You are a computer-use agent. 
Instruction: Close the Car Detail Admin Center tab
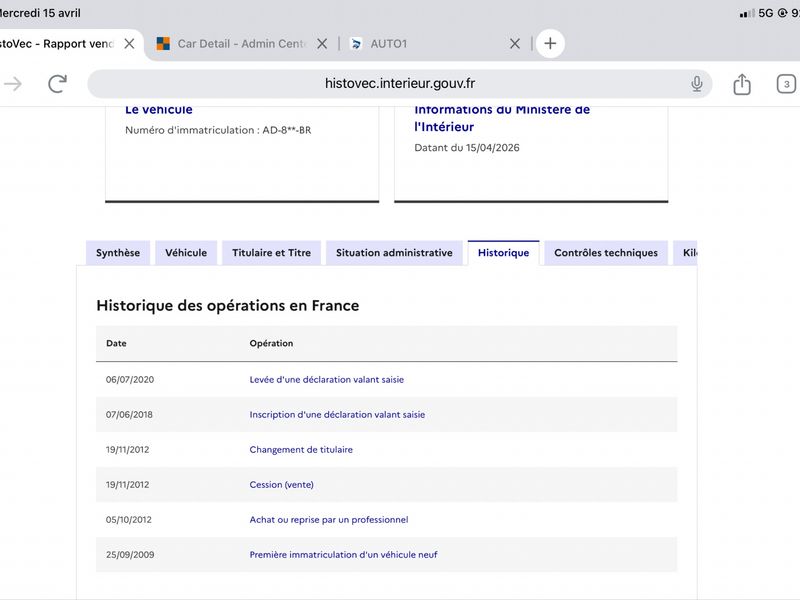coord(322,44)
